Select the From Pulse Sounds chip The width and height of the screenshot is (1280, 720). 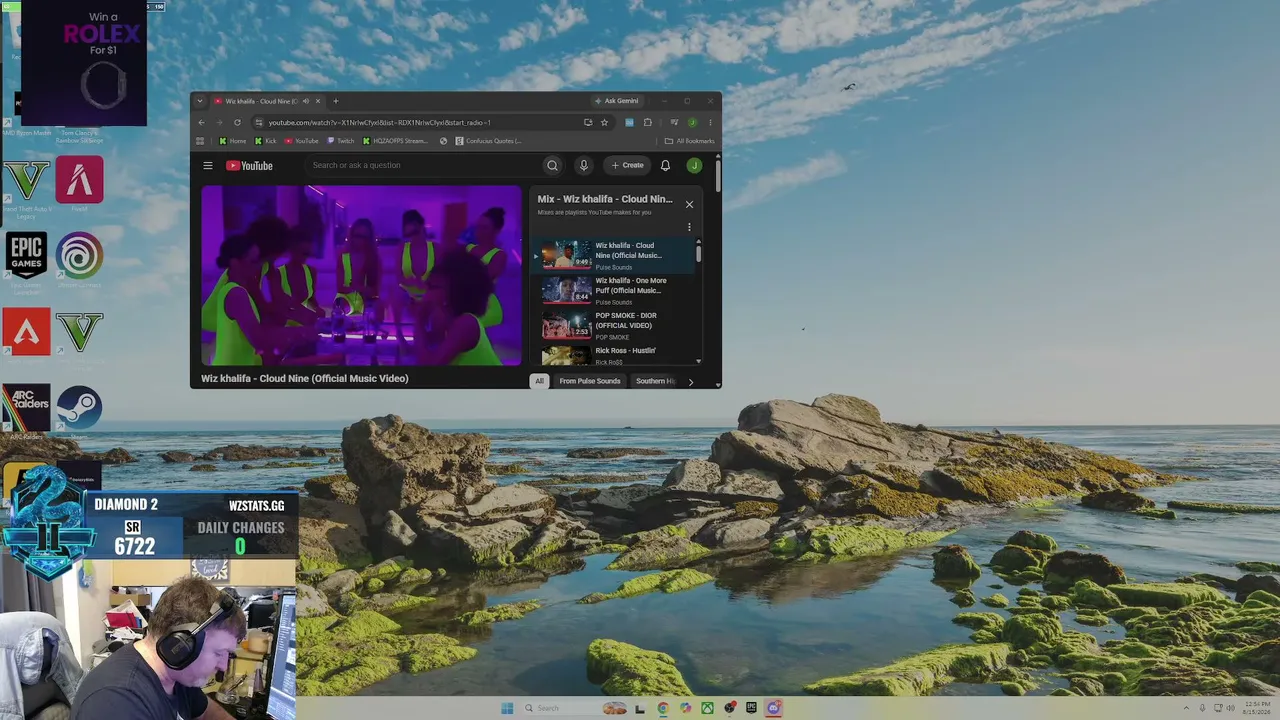pos(590,381)
